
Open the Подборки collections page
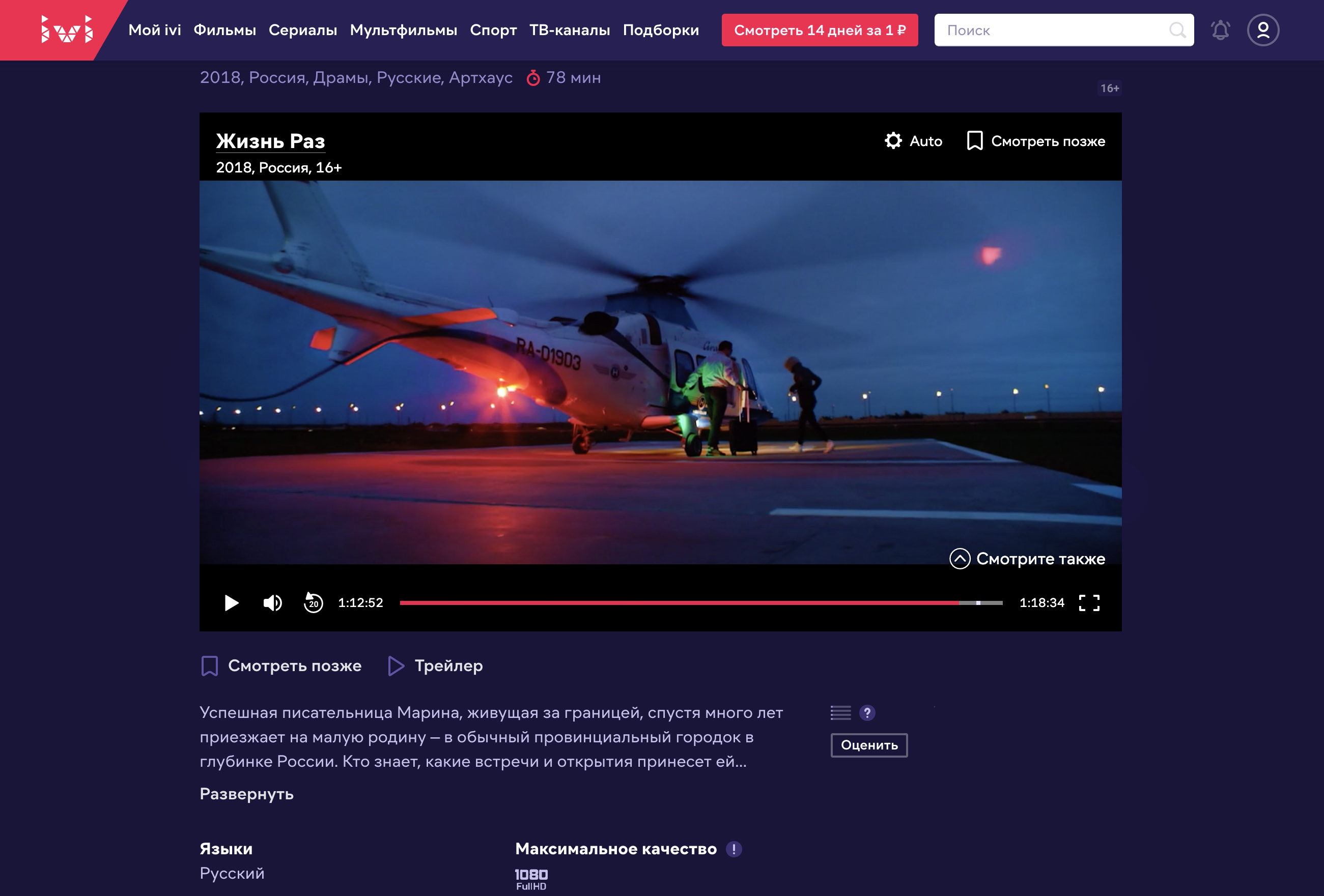661,30
